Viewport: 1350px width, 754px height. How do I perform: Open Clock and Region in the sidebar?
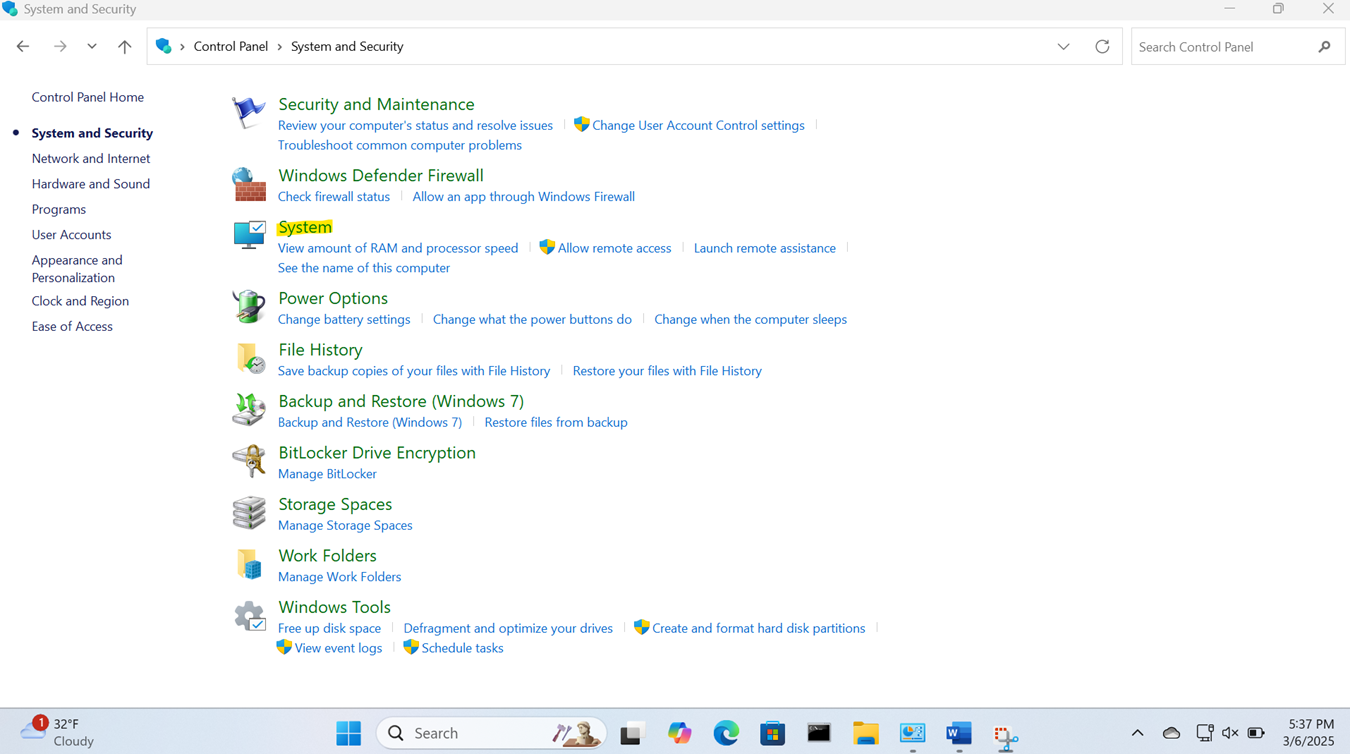[80, 301]
